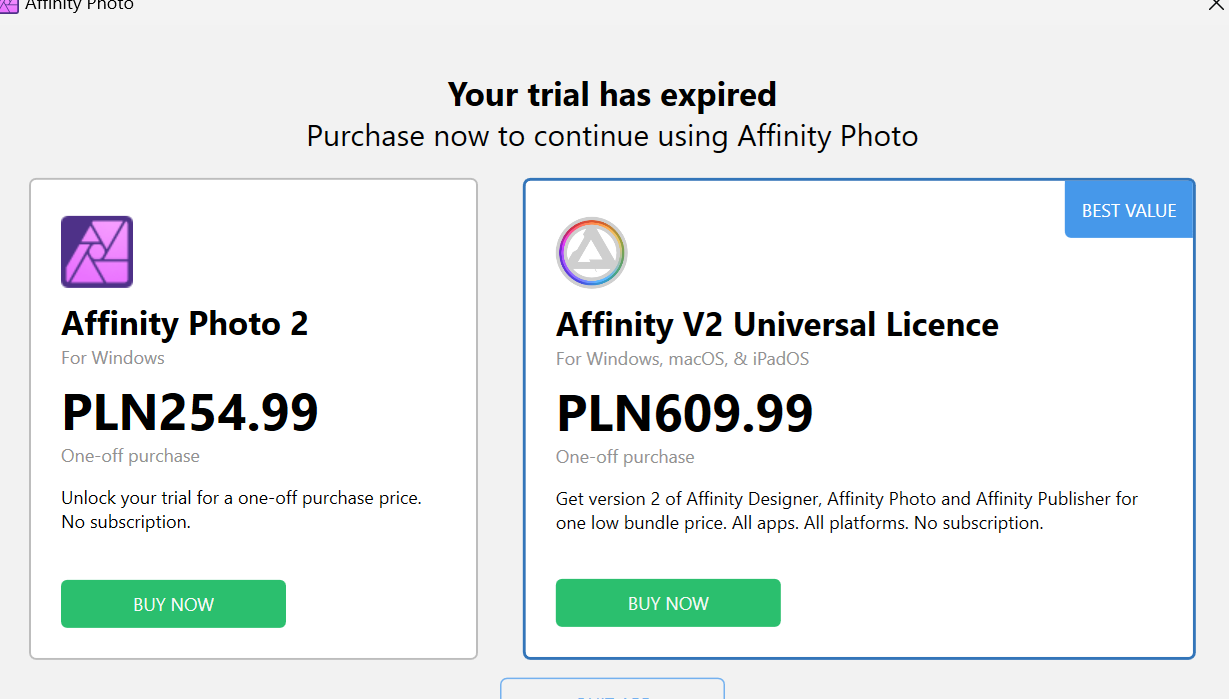Click the Affinity Photo title bar icon
Screen dimensions: 1229x699
(9, 5)
